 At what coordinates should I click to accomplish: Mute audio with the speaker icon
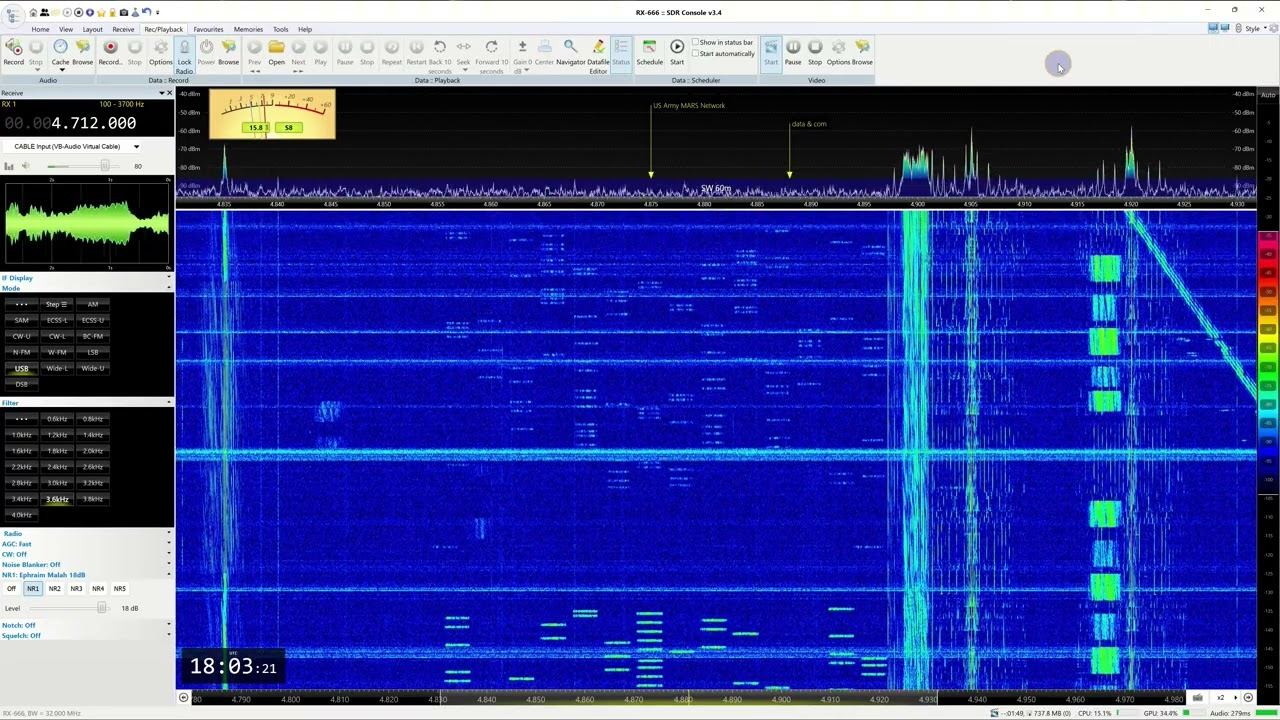click(x=25, y=166)
